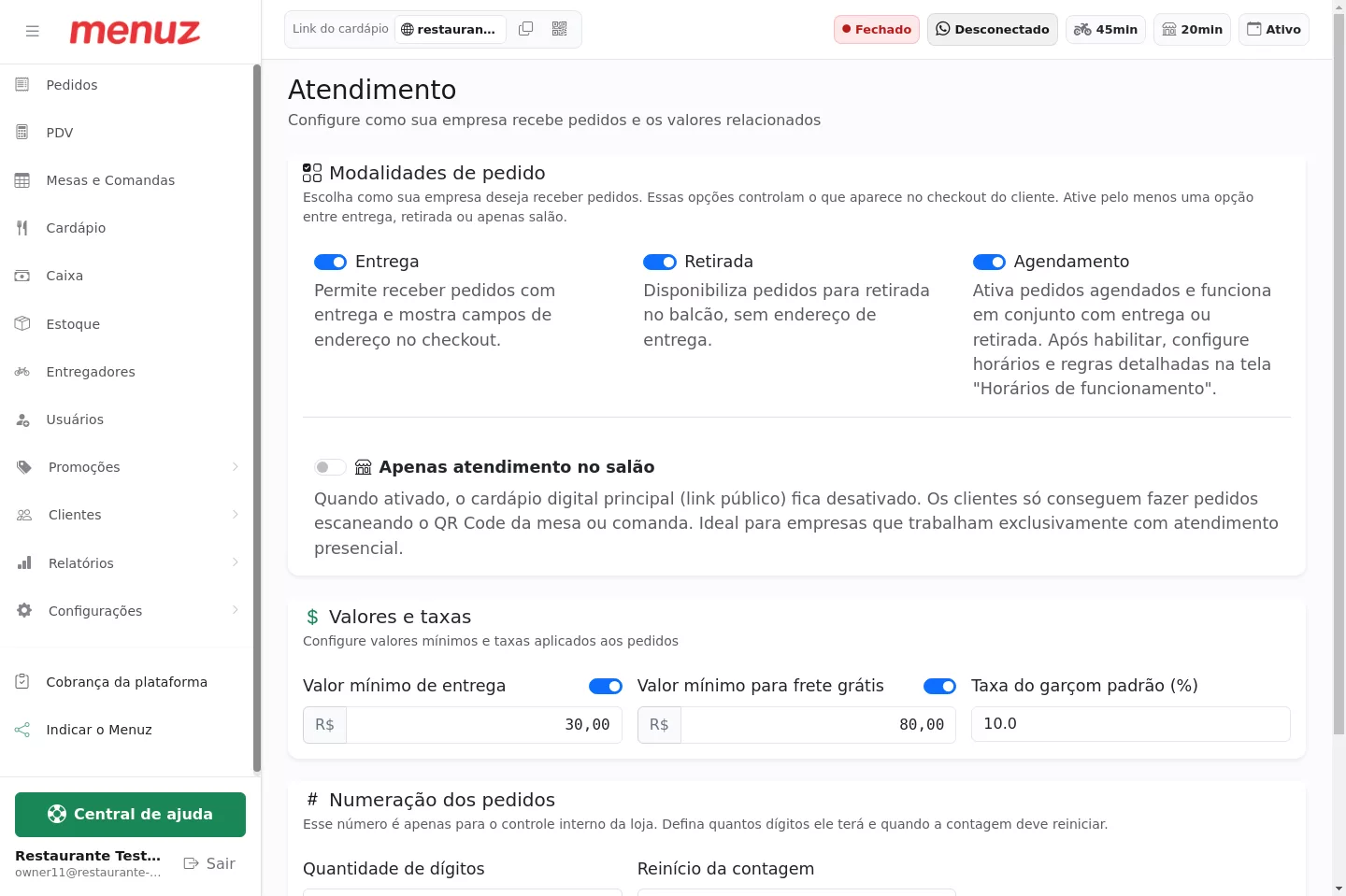Click the Reinício da contagem label
The height and width of the screenshot is (896, 1346).
[725, 869]
